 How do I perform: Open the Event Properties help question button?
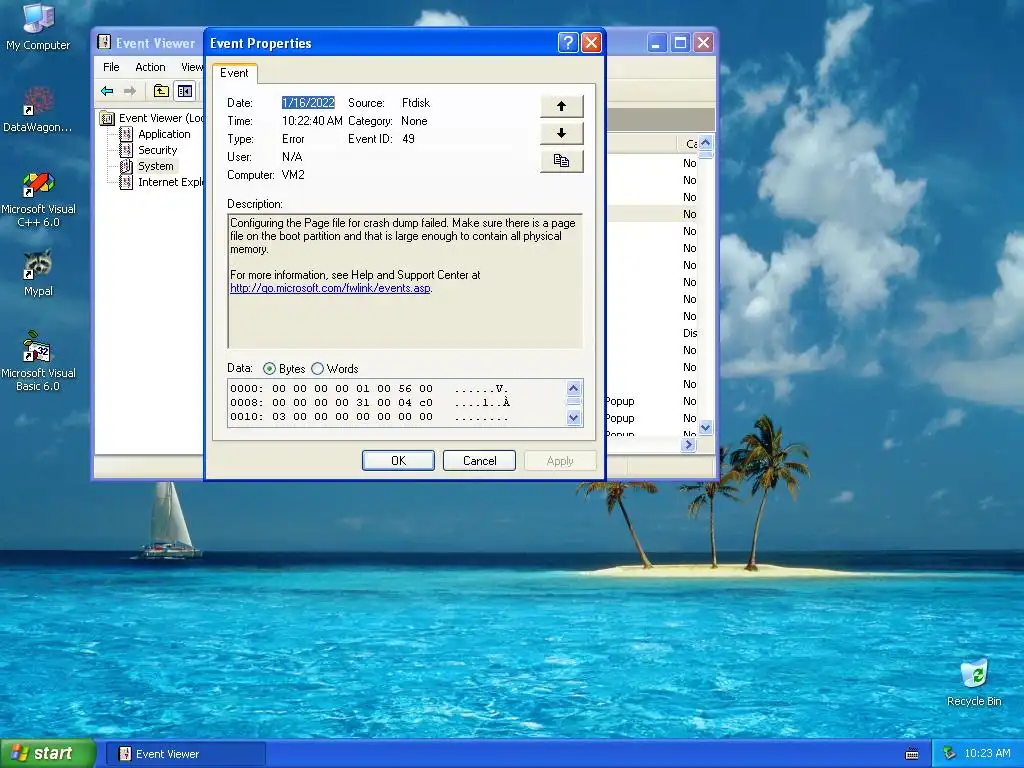pos(568,43)
